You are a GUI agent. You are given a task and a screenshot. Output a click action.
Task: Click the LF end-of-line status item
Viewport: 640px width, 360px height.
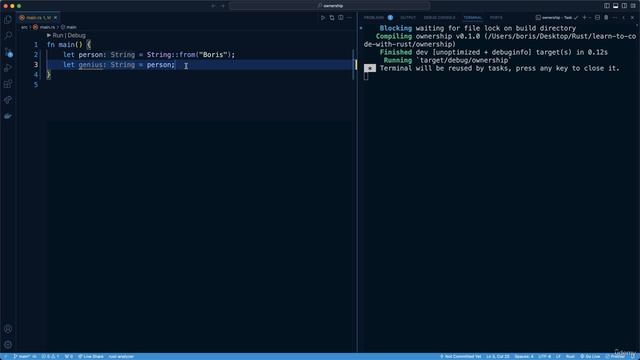(x=558, y=356)
